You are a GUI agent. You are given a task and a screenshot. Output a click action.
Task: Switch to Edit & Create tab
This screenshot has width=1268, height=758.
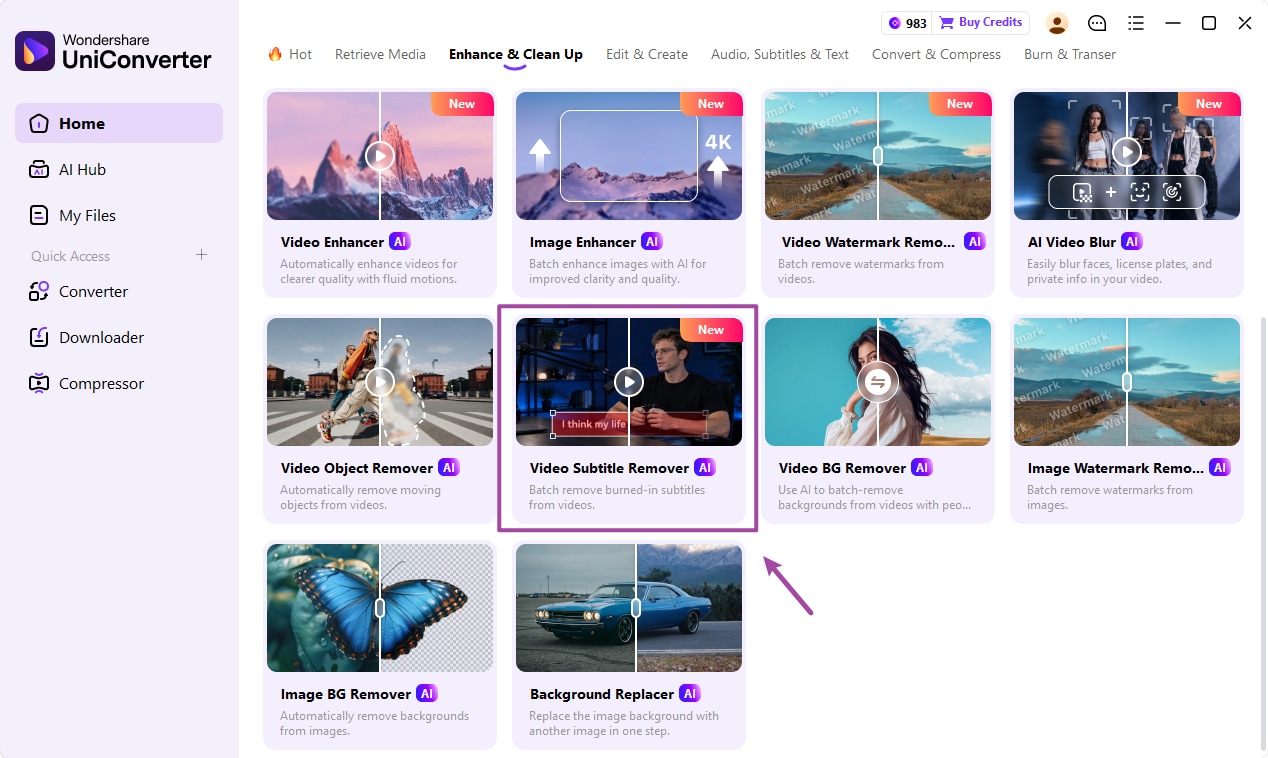point(647,54)
